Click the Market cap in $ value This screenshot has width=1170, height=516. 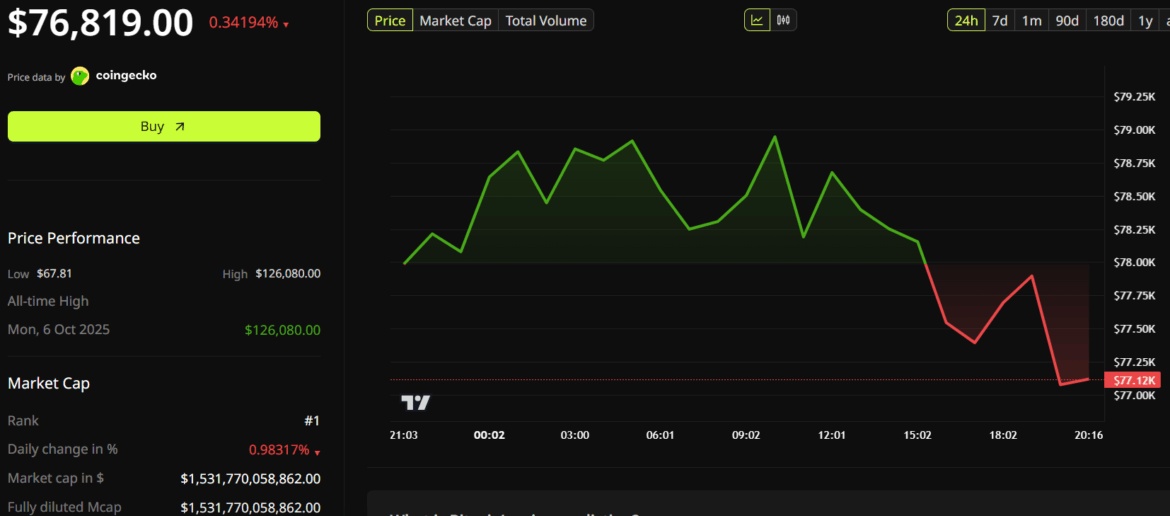[251, 478]
